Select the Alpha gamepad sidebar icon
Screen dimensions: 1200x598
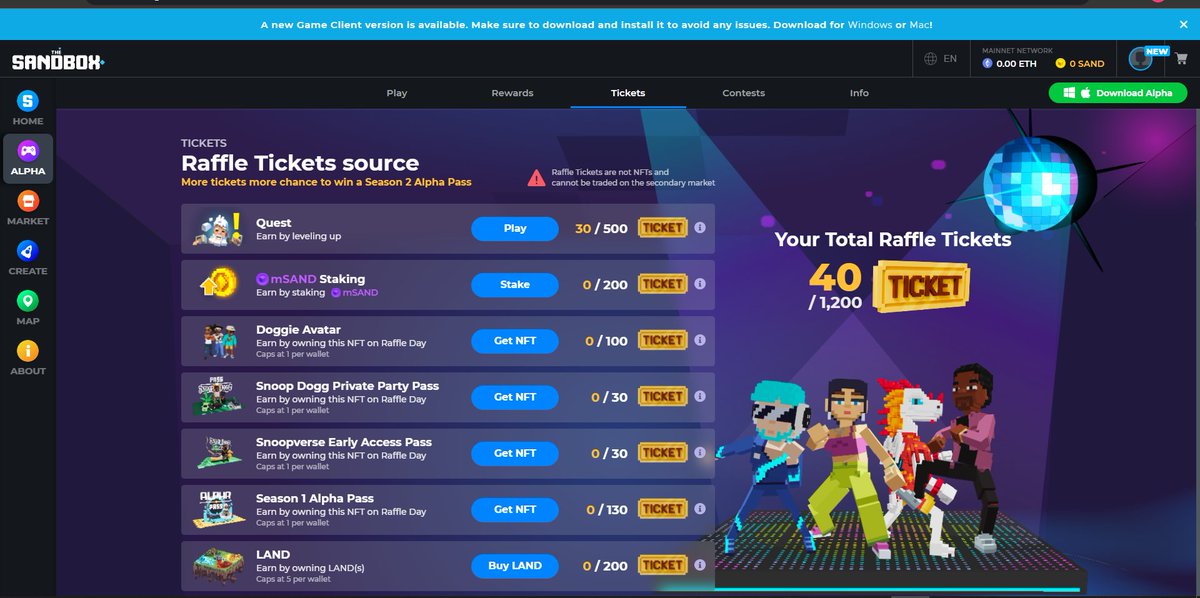coord(28,151)
